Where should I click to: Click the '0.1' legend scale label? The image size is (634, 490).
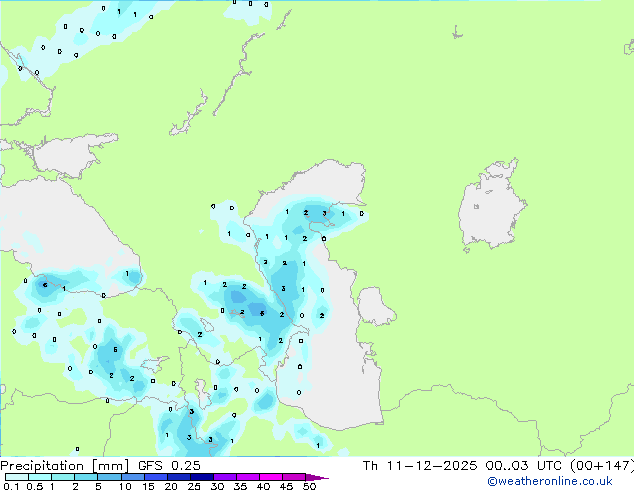tap(12, 486)
